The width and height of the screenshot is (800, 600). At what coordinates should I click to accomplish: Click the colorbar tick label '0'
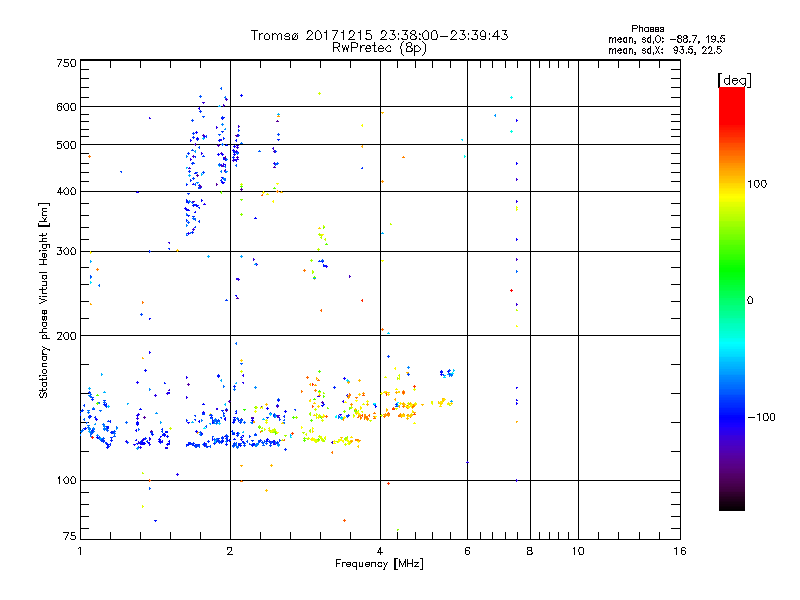[x=750, y=301]
